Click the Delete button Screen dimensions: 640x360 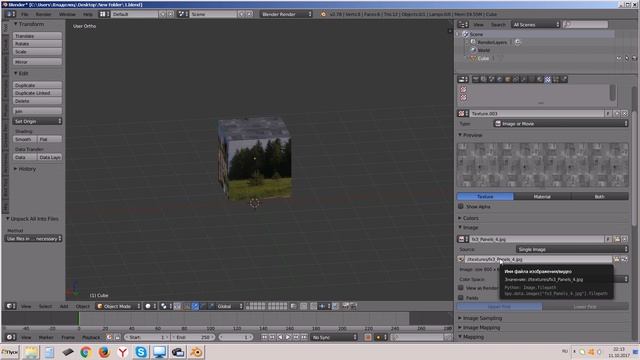(37, 101)
